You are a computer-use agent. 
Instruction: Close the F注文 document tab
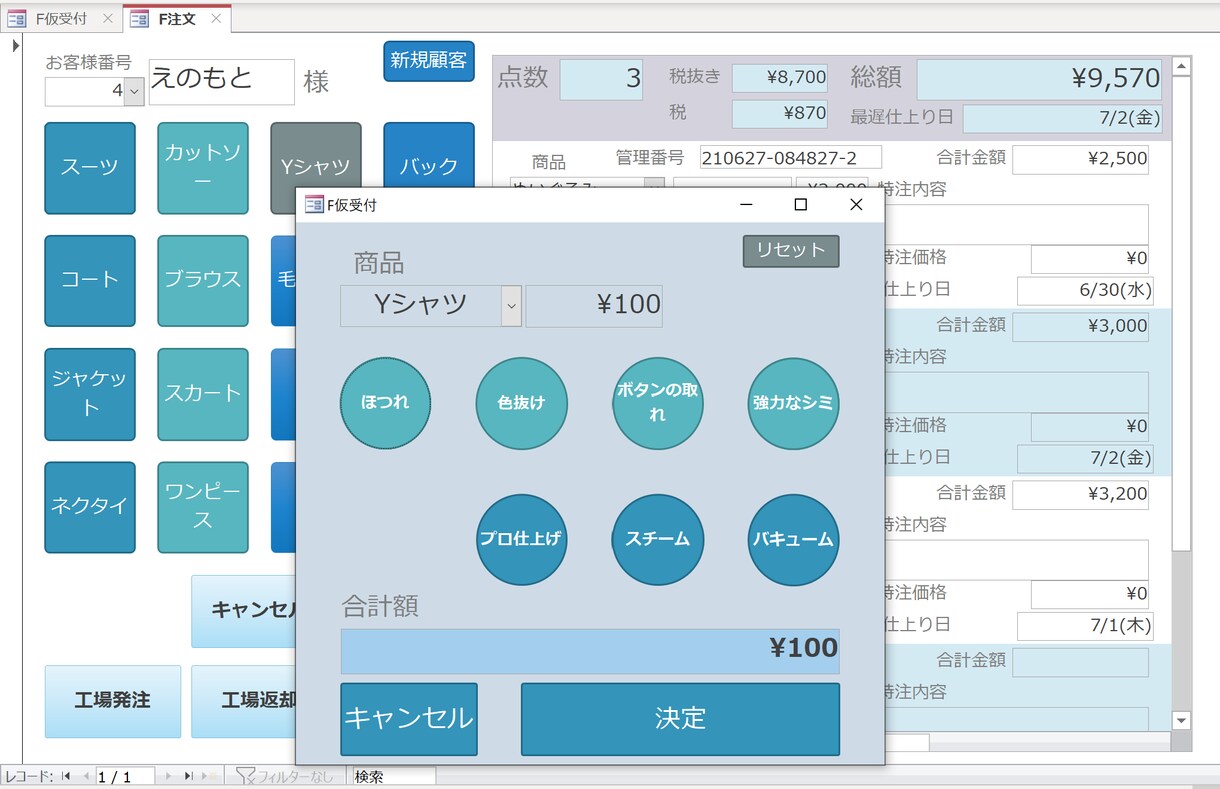pyautogui.click(x=217, y=18)
